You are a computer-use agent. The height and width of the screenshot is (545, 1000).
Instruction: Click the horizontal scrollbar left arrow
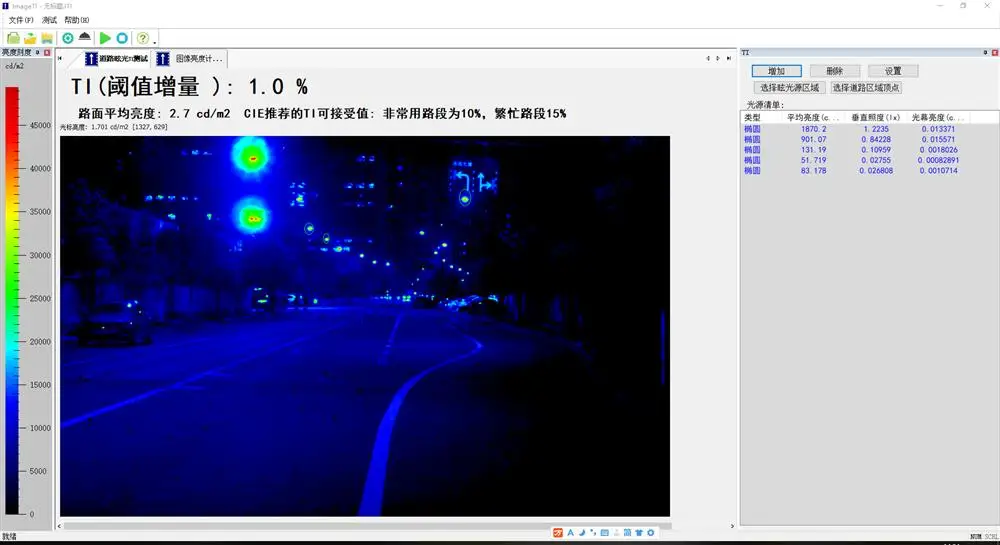[x=59, y=527]
